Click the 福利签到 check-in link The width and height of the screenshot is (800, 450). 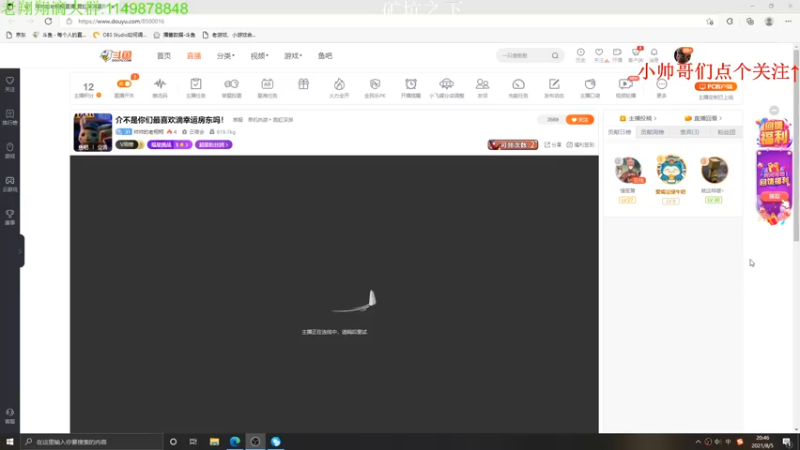[x=580, y=145]
